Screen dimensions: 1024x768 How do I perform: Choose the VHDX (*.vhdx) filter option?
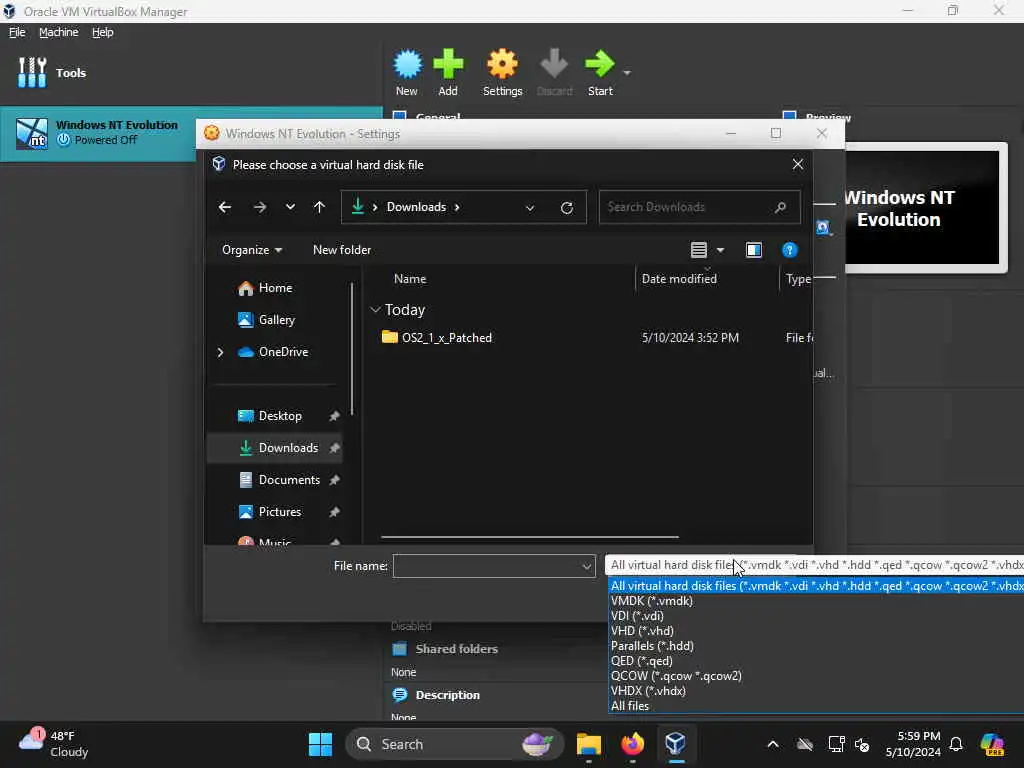[x=648, y=691]
